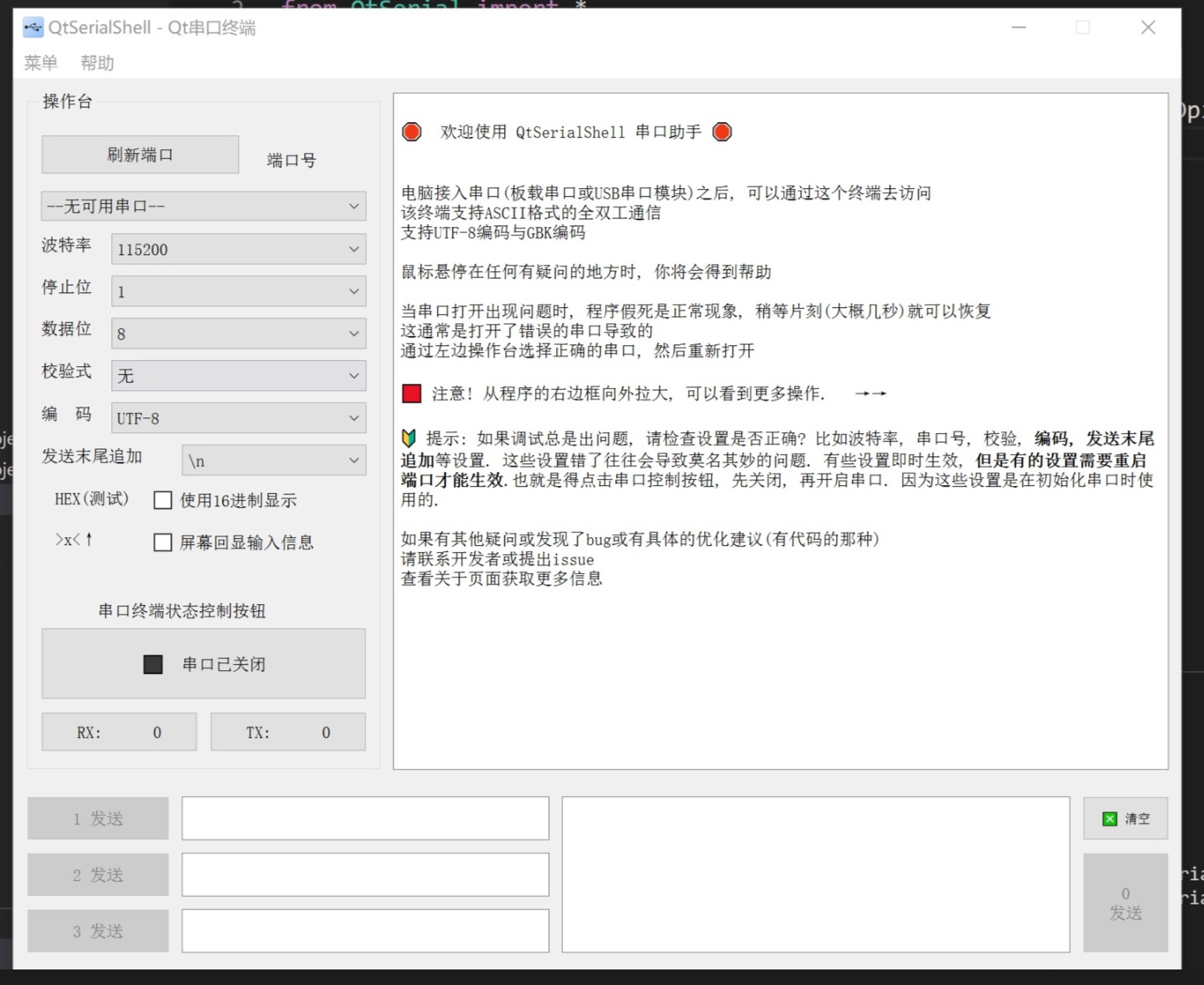The image size is (1204, 985).
Task: Click the 波特率 label
Action: [66, 246]
